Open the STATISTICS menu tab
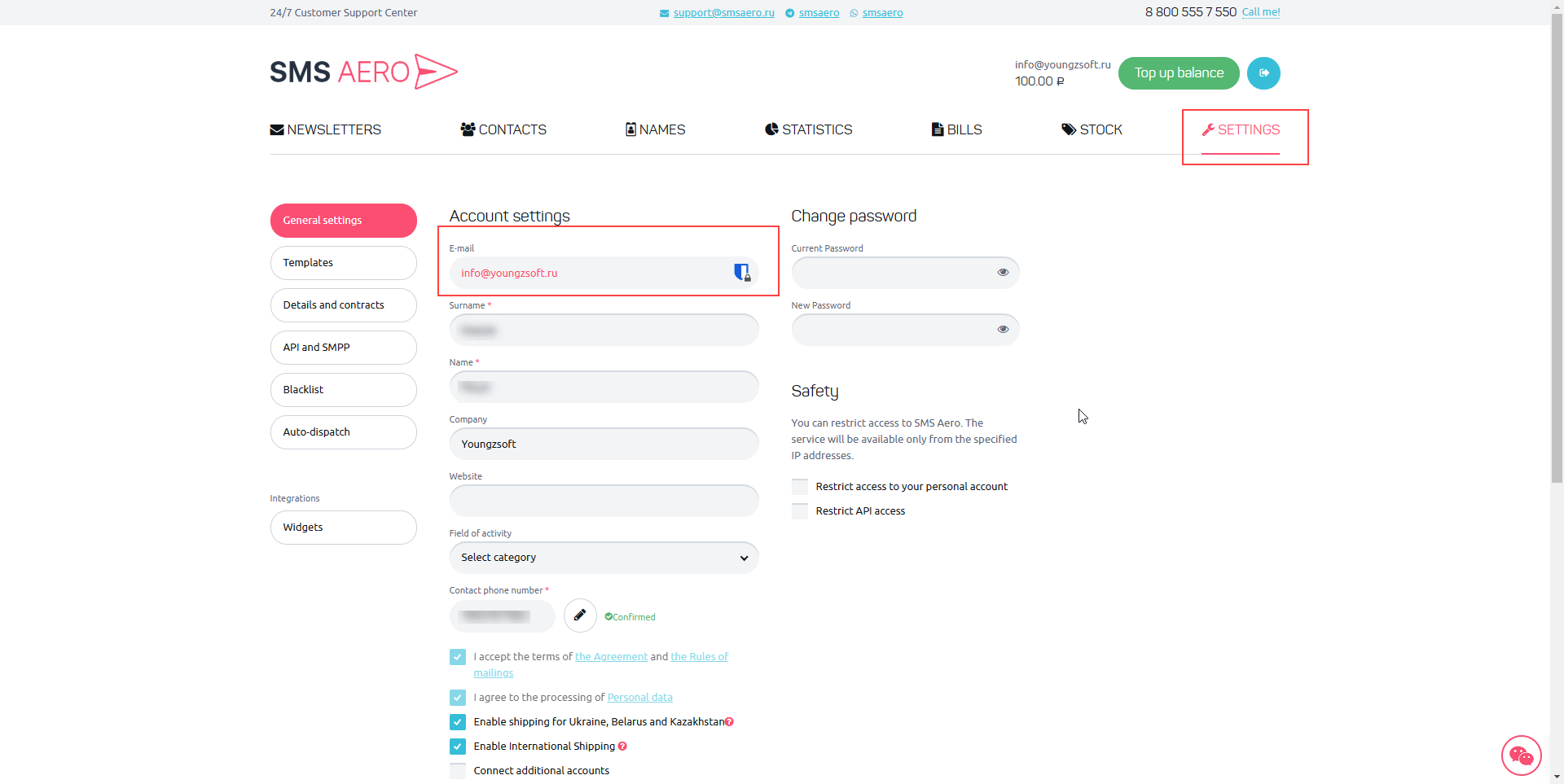 pyautogui.click(x=808, y=129)
